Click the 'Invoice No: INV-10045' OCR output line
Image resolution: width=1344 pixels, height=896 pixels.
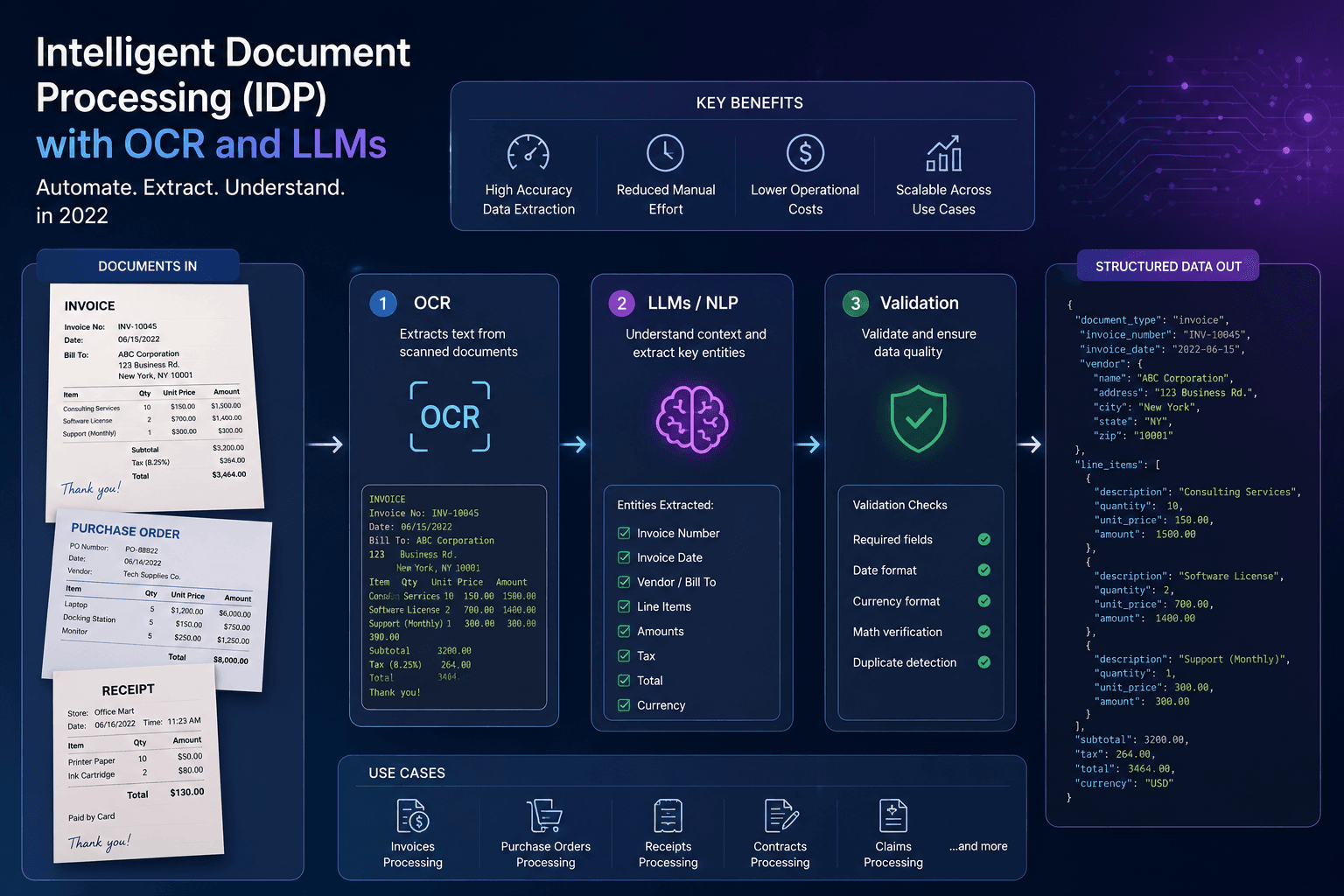coord(423,514)
